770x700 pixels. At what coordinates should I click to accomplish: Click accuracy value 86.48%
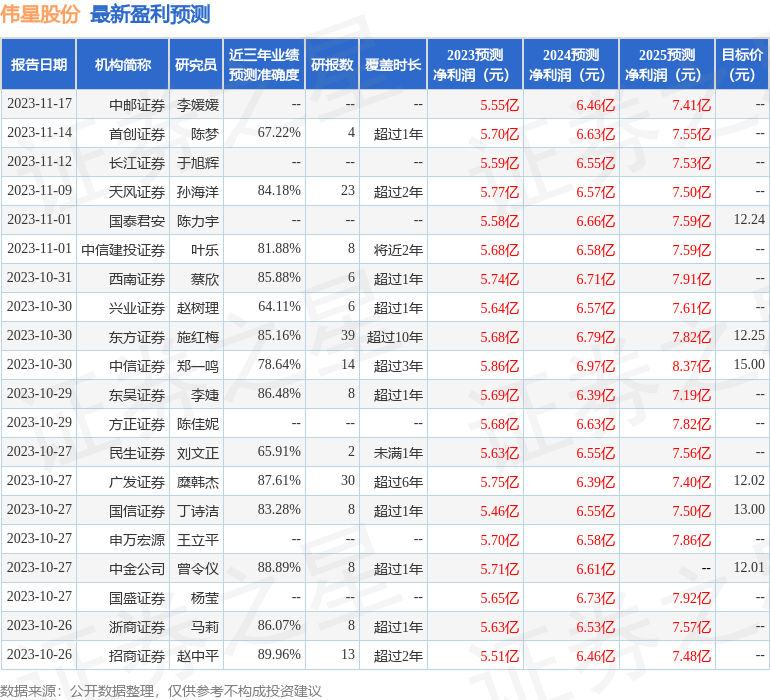[x=279, y=393]
